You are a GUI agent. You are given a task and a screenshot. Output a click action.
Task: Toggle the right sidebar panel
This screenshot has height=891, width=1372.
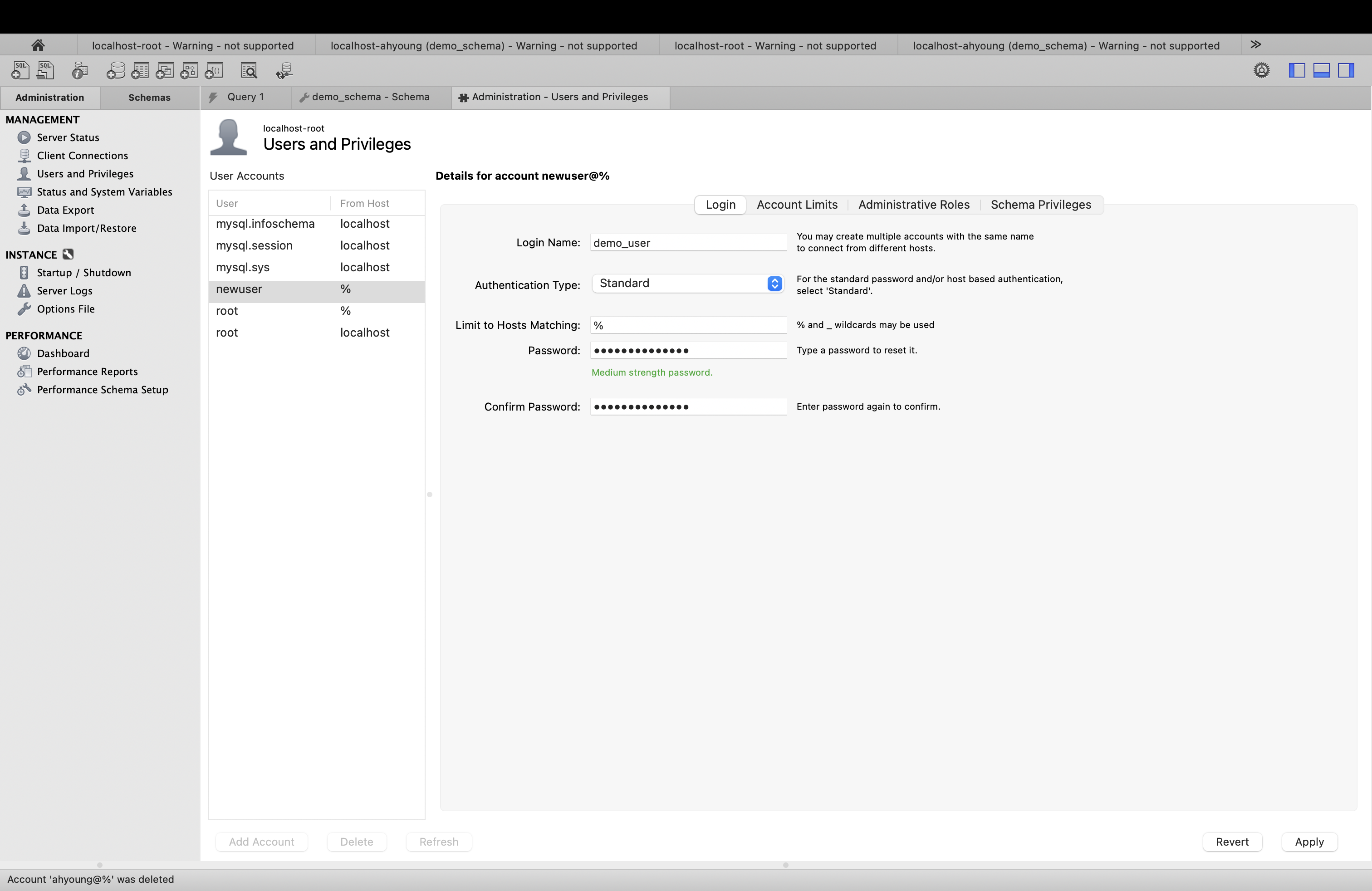pos(1346,70)
